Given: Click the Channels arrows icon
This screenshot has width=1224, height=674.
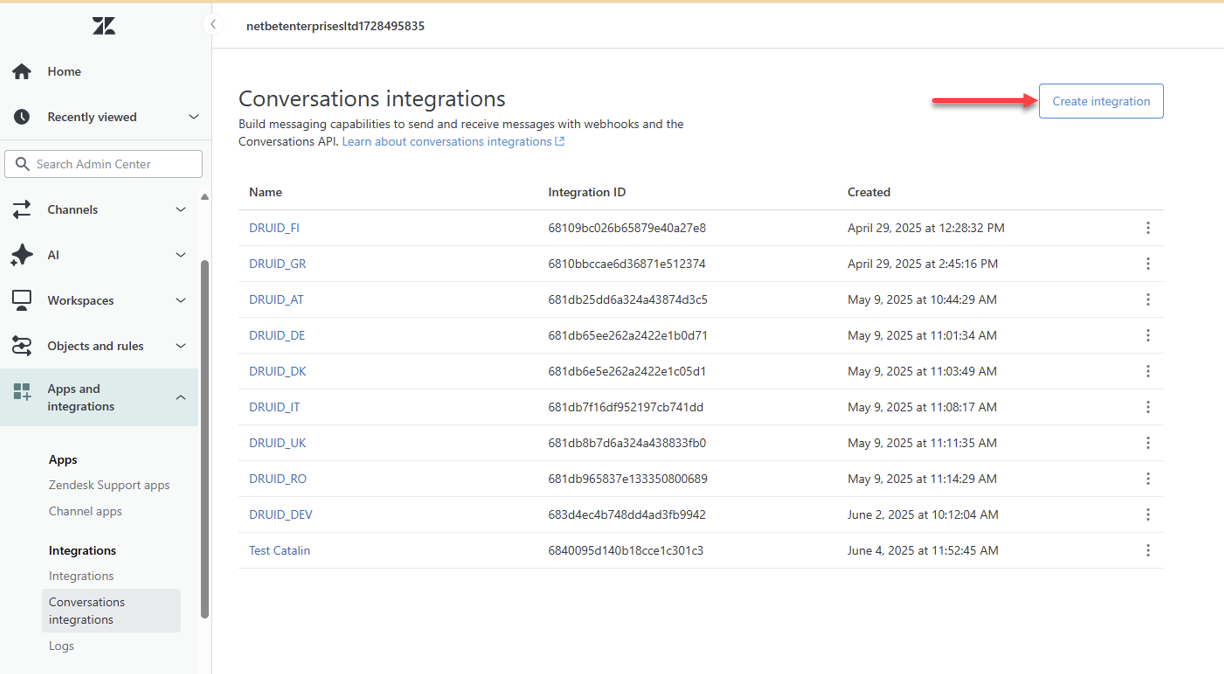Looking at the screenshot, I should click(x=22, y=210).
